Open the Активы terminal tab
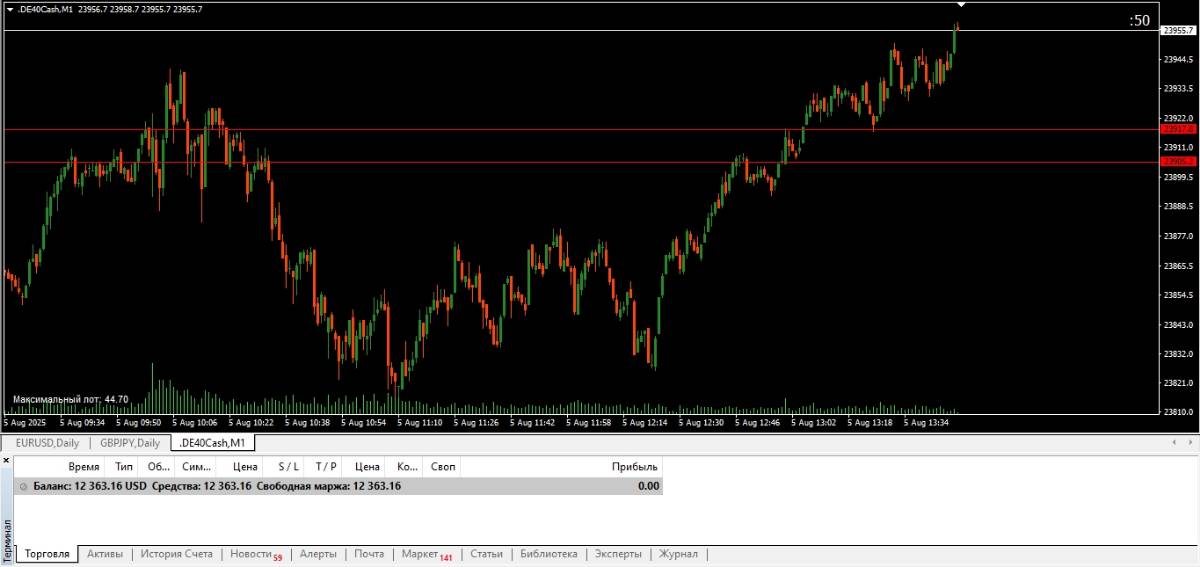1200x567 pixels. click(105, 554)
